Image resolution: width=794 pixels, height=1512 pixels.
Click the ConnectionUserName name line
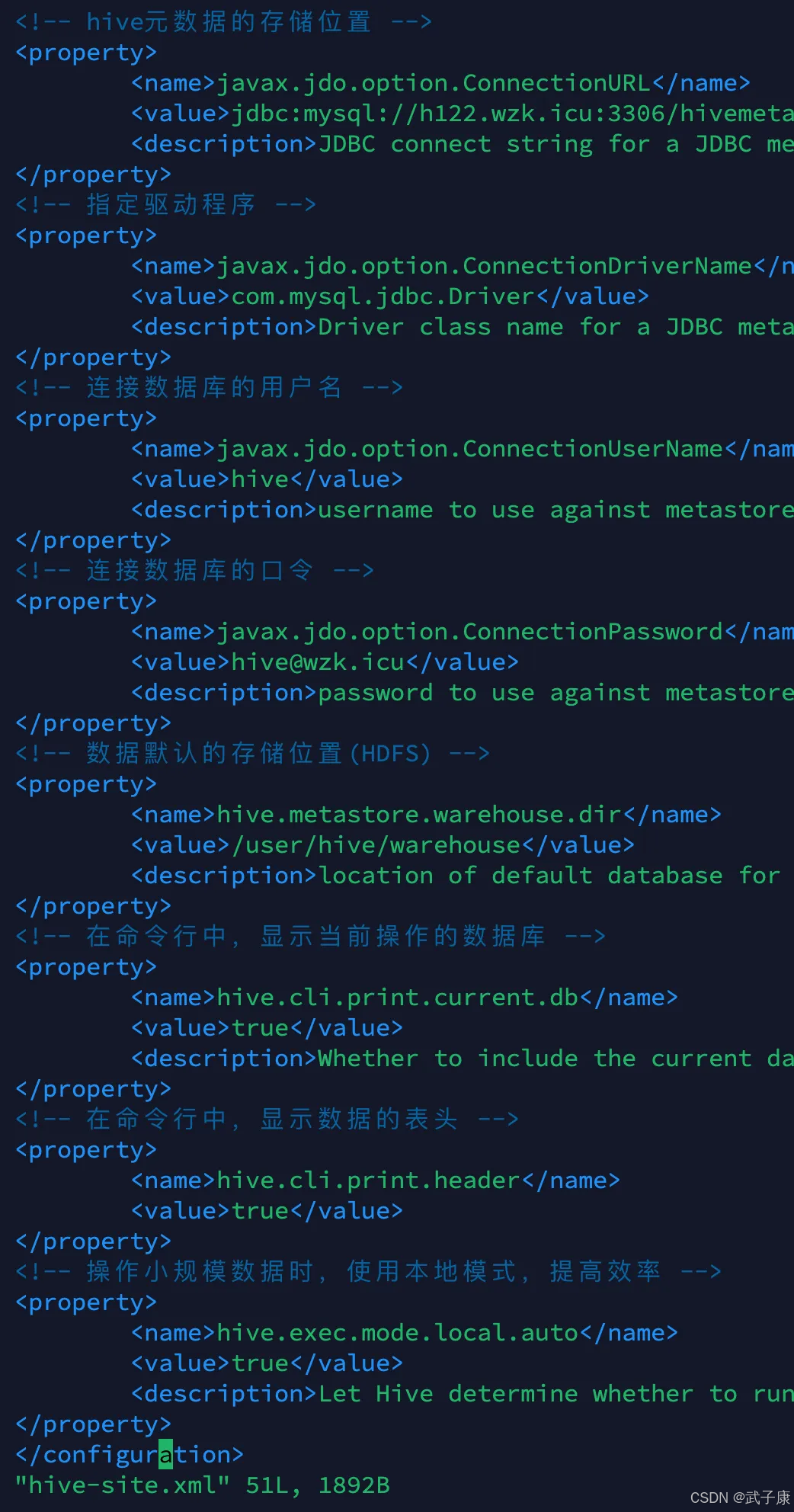(463, 449)
